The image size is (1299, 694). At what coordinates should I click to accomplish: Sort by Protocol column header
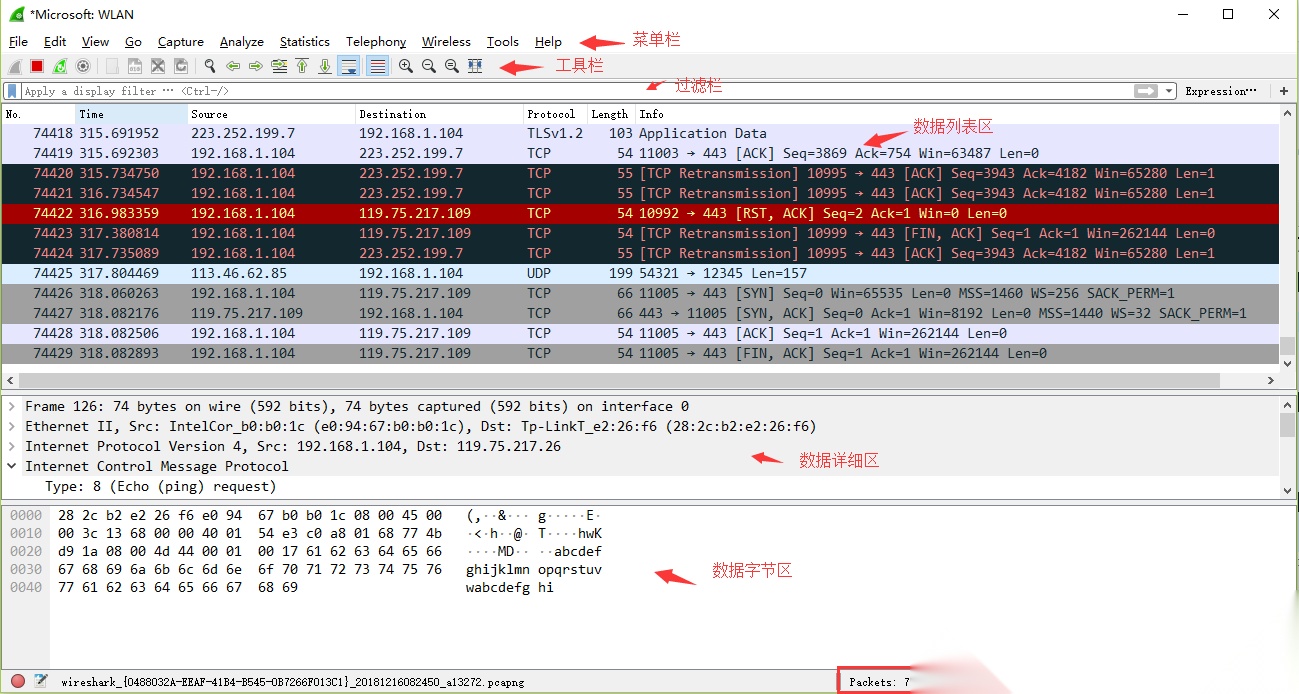(555, 114)
